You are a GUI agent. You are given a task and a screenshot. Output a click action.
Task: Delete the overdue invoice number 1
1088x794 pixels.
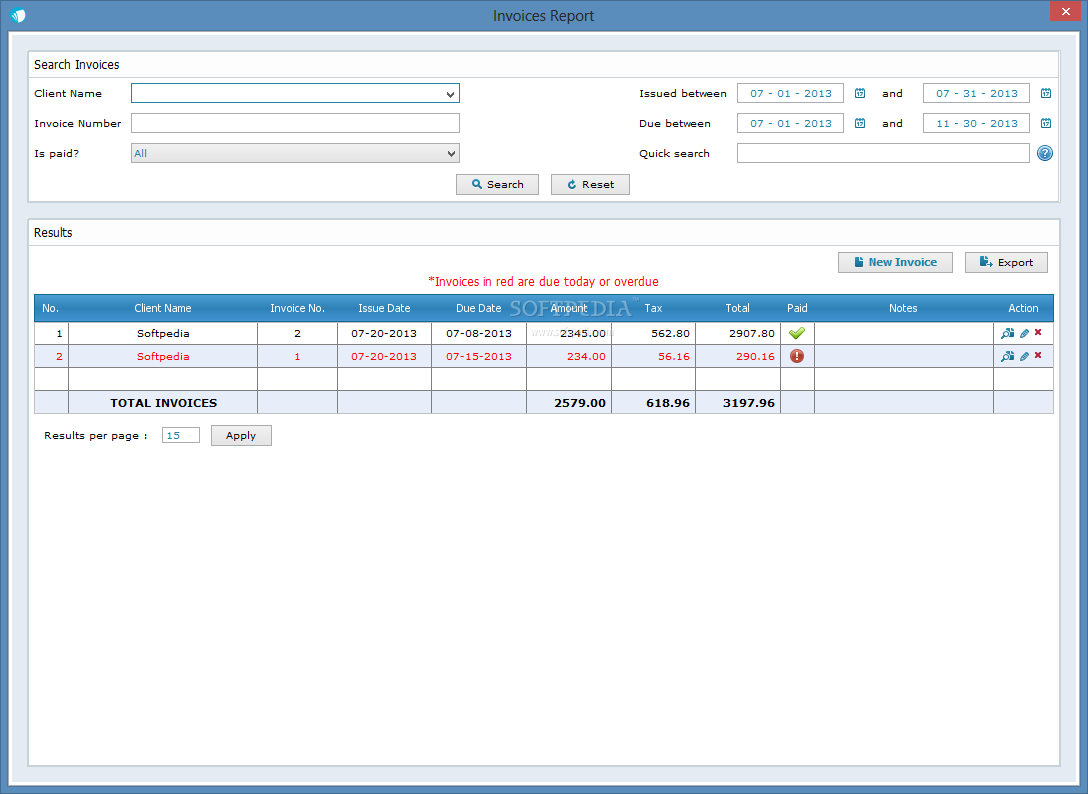(x=1038, y=355)
